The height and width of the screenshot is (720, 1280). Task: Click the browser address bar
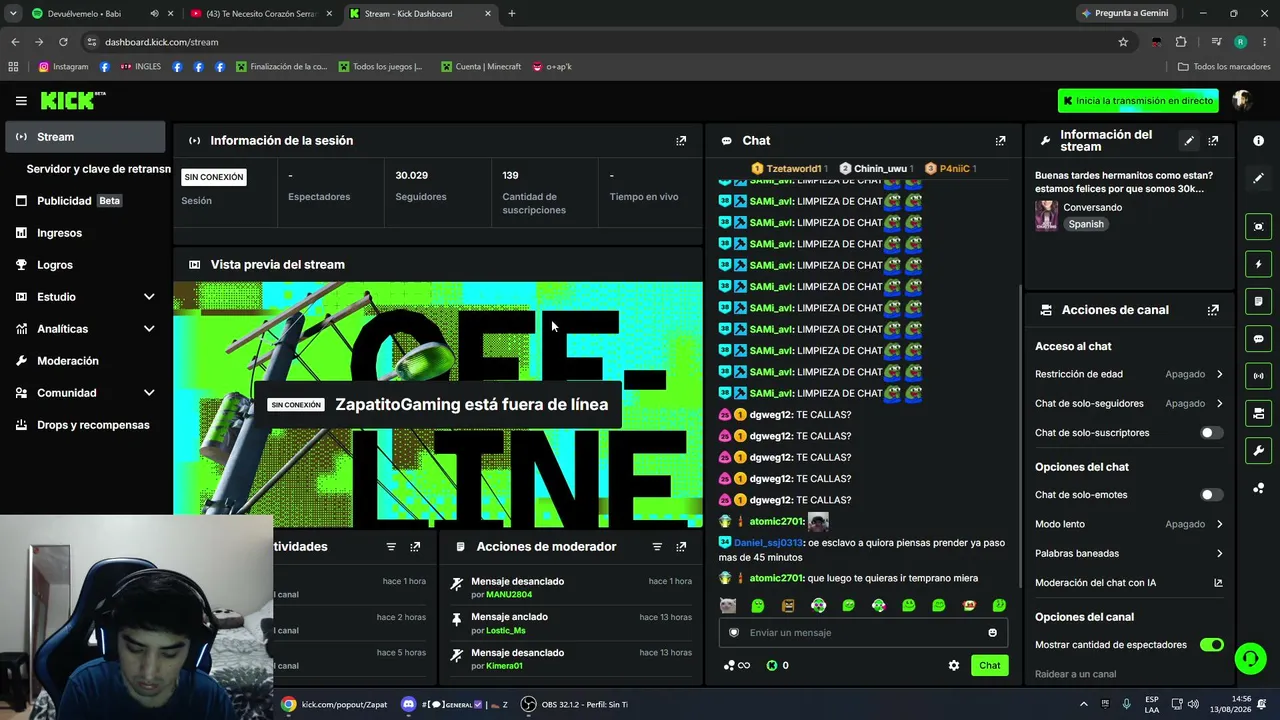600,42
